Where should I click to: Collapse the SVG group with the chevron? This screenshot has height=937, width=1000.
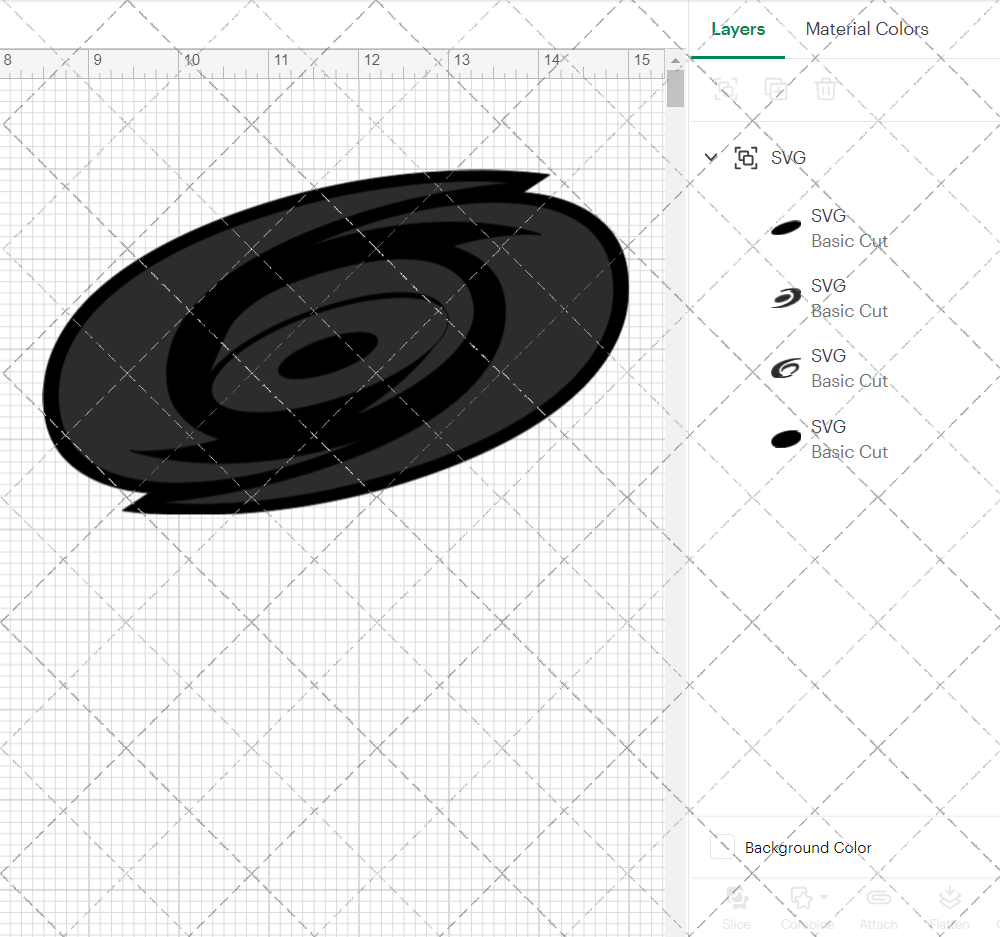click(710, 157)
